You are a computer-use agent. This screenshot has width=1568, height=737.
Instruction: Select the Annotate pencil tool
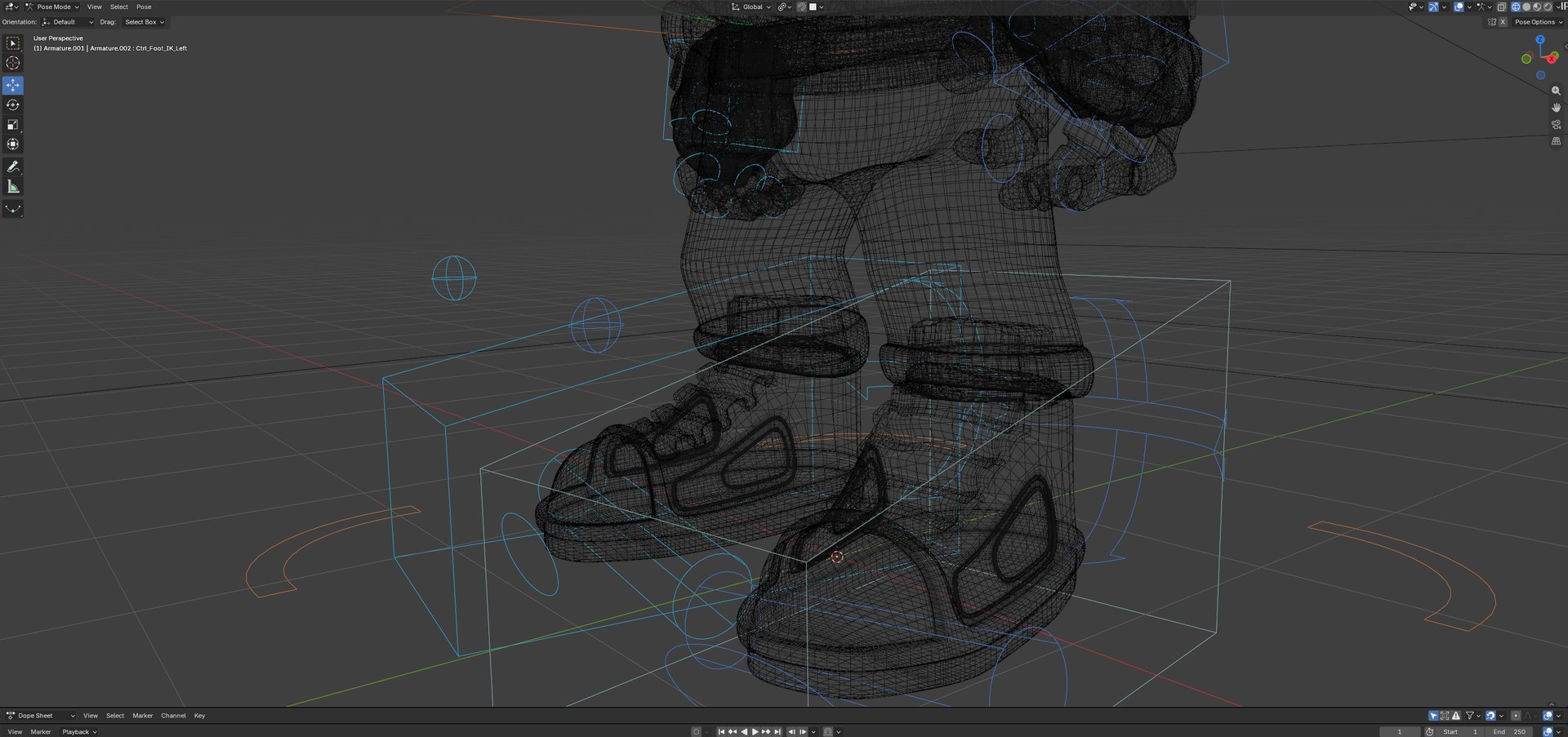pyautogui.click(x=13, y=166)
